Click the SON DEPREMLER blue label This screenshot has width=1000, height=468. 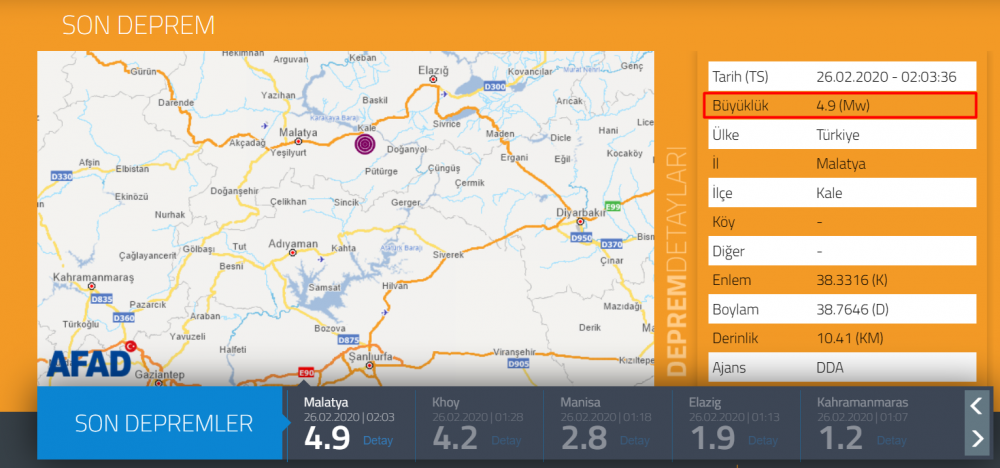point(163,423)
